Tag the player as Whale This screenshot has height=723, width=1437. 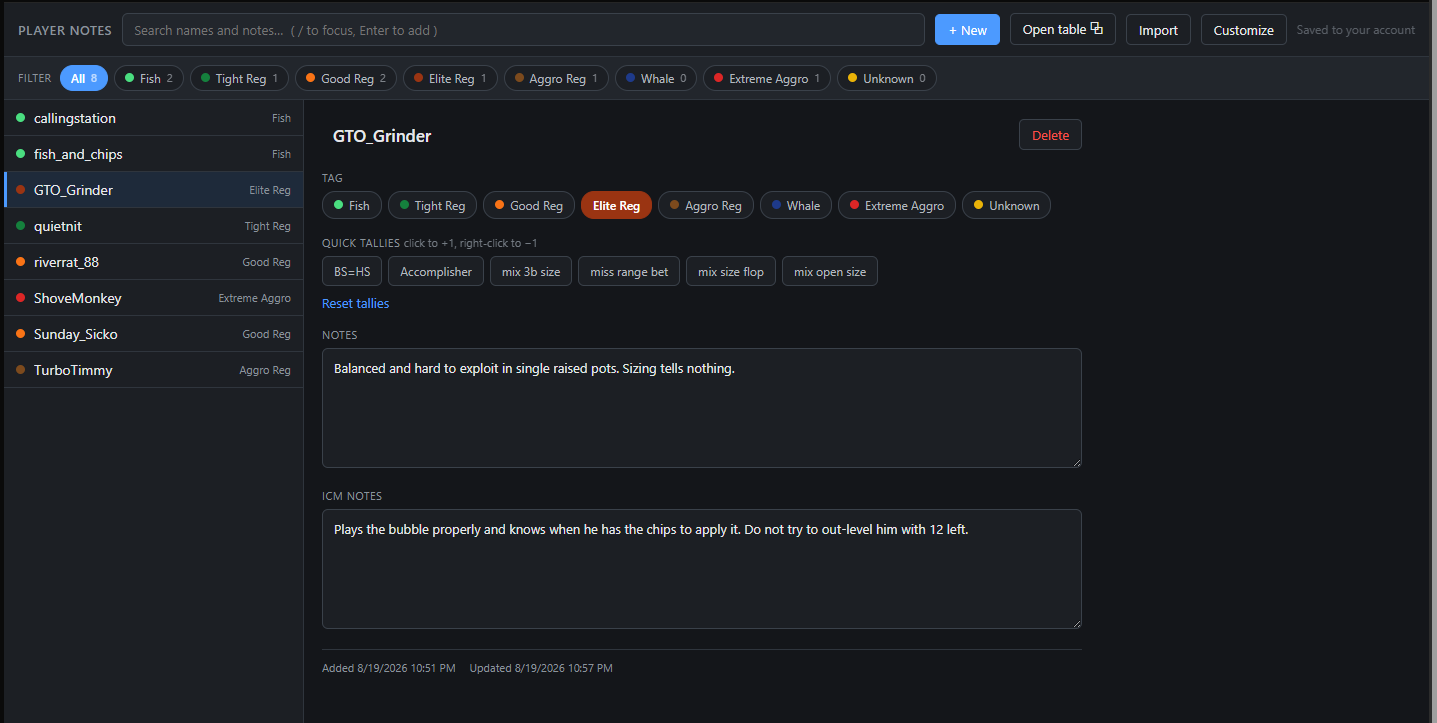(796, 205)
